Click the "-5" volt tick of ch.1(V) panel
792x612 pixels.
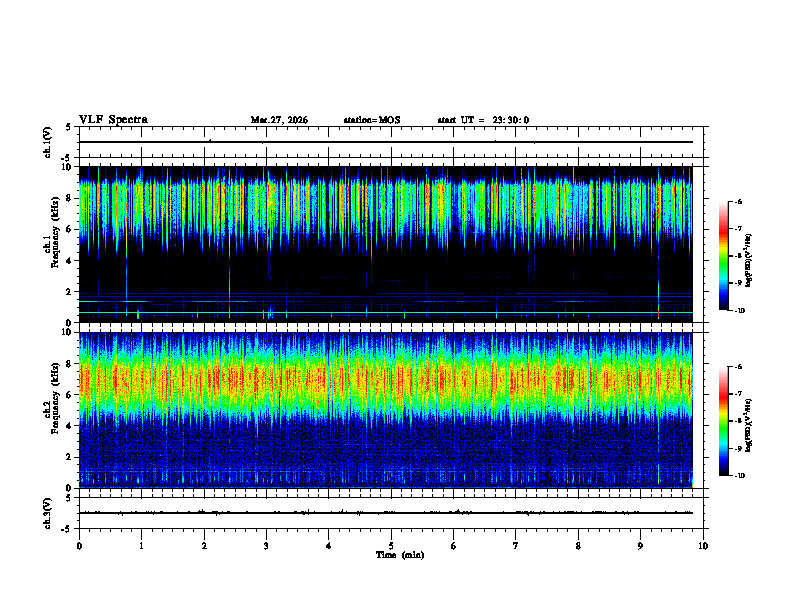pos(66,158)
